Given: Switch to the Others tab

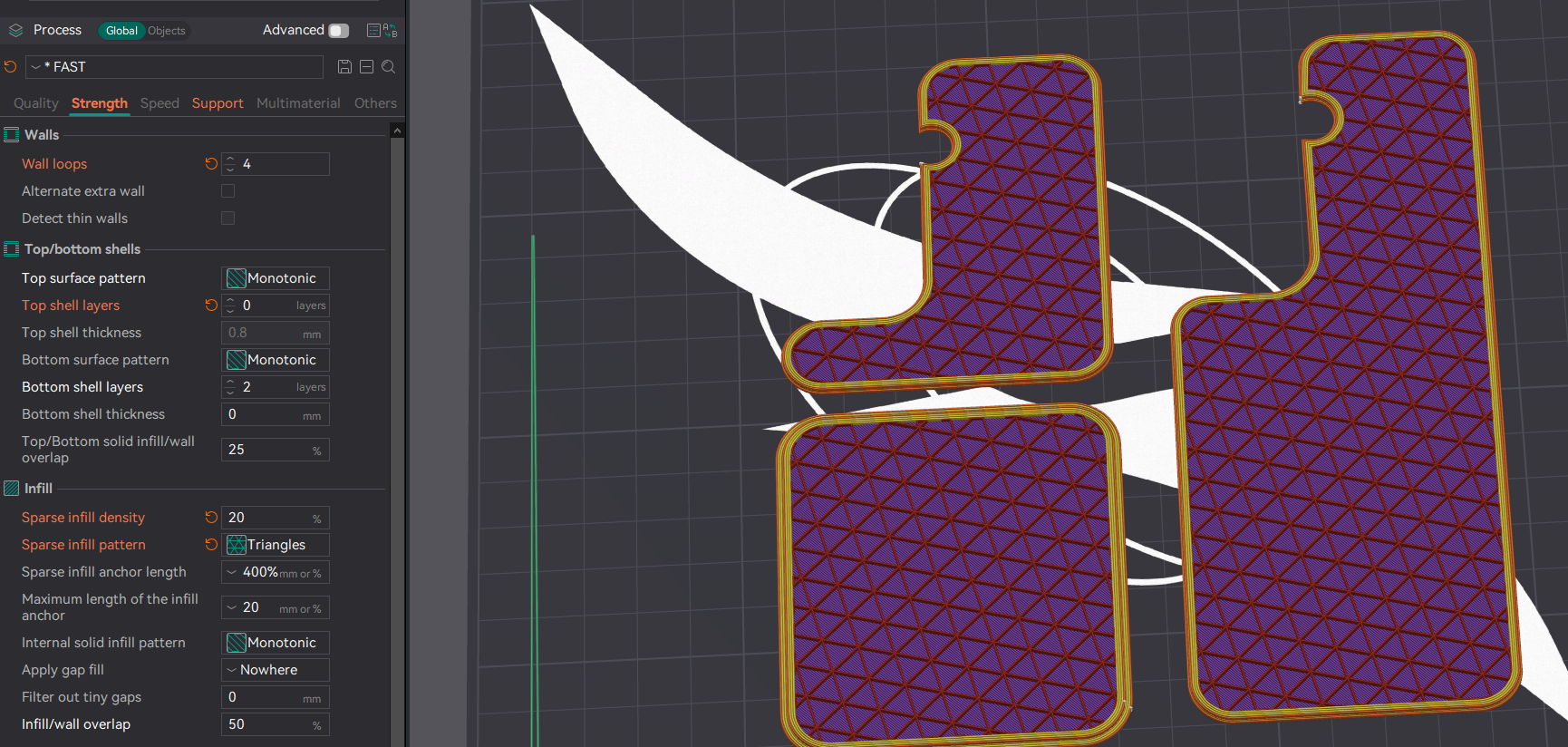Looking at the screenshot, I should 375,103.
